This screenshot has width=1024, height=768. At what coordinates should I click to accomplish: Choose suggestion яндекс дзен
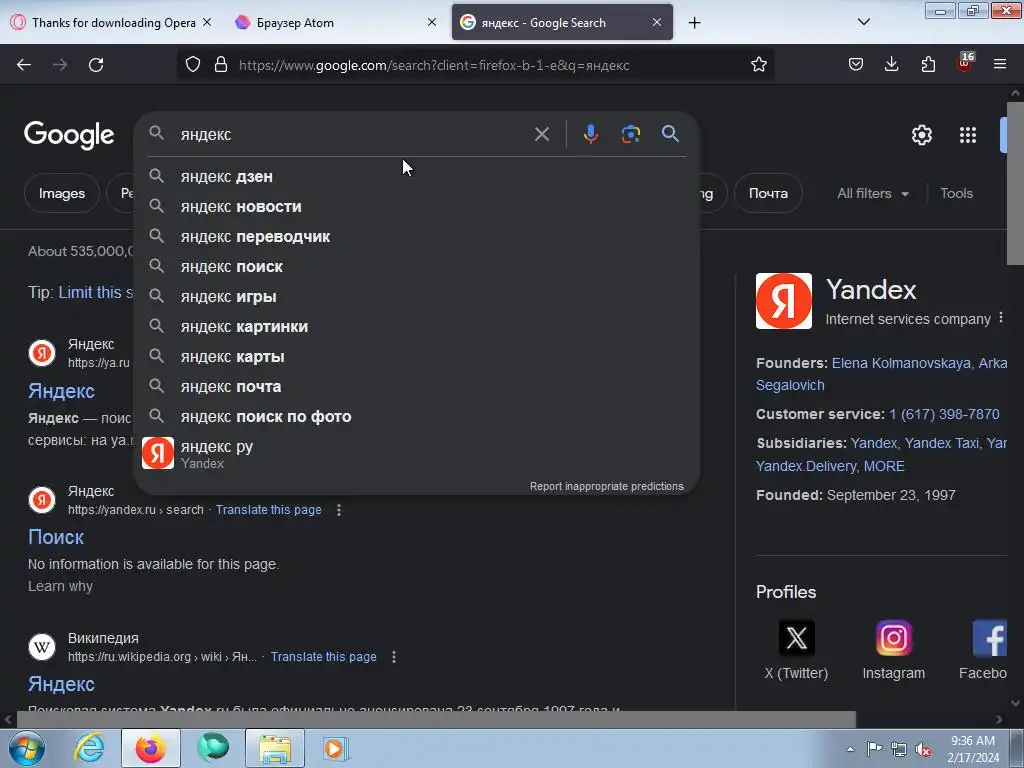[417, 176]
